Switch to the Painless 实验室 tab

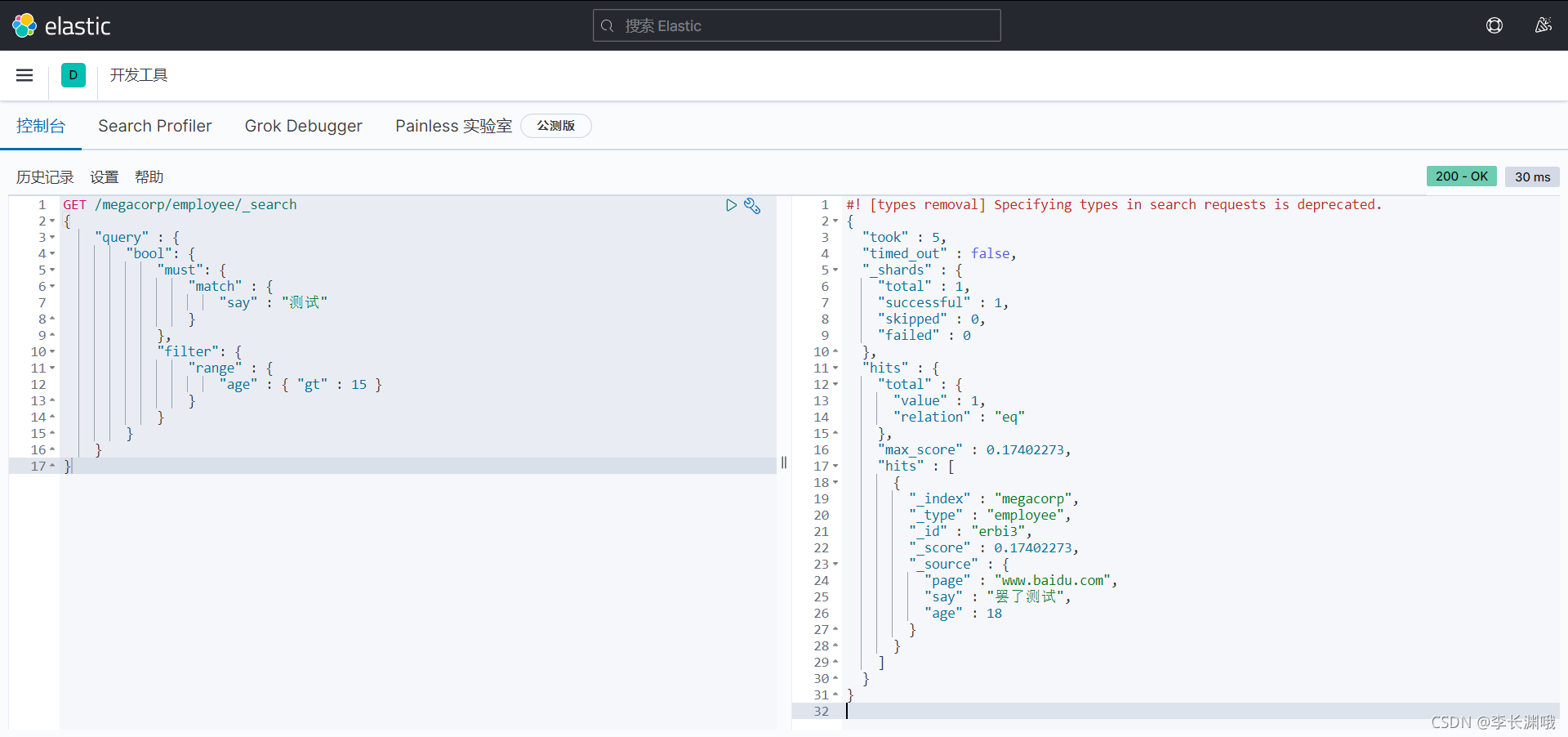coord(453,126)
